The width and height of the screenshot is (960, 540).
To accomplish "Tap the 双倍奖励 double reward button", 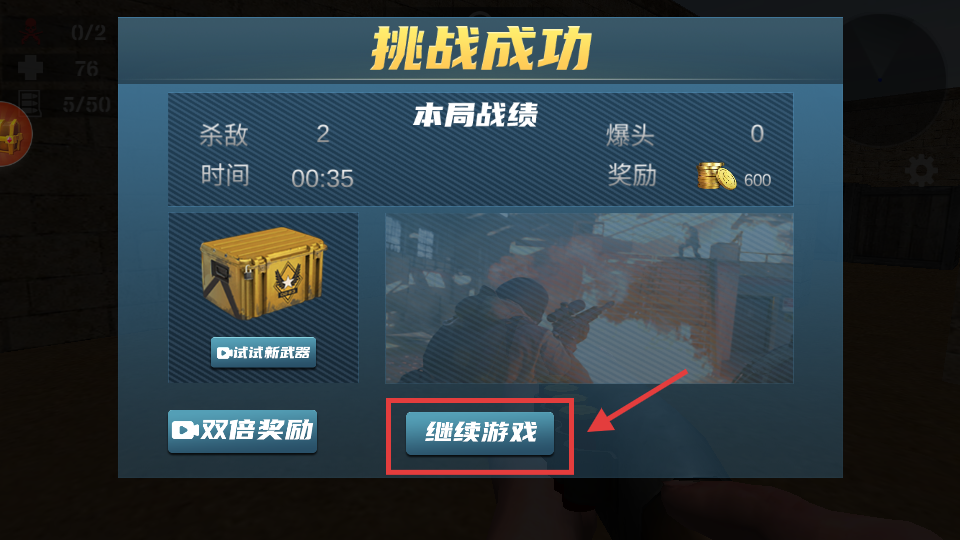I will point(242,431).
